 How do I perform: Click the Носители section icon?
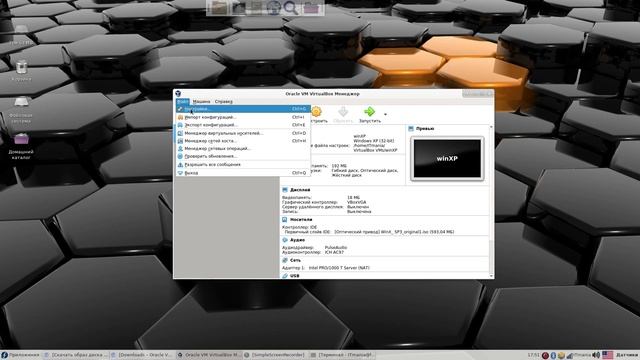pos(285,220)
